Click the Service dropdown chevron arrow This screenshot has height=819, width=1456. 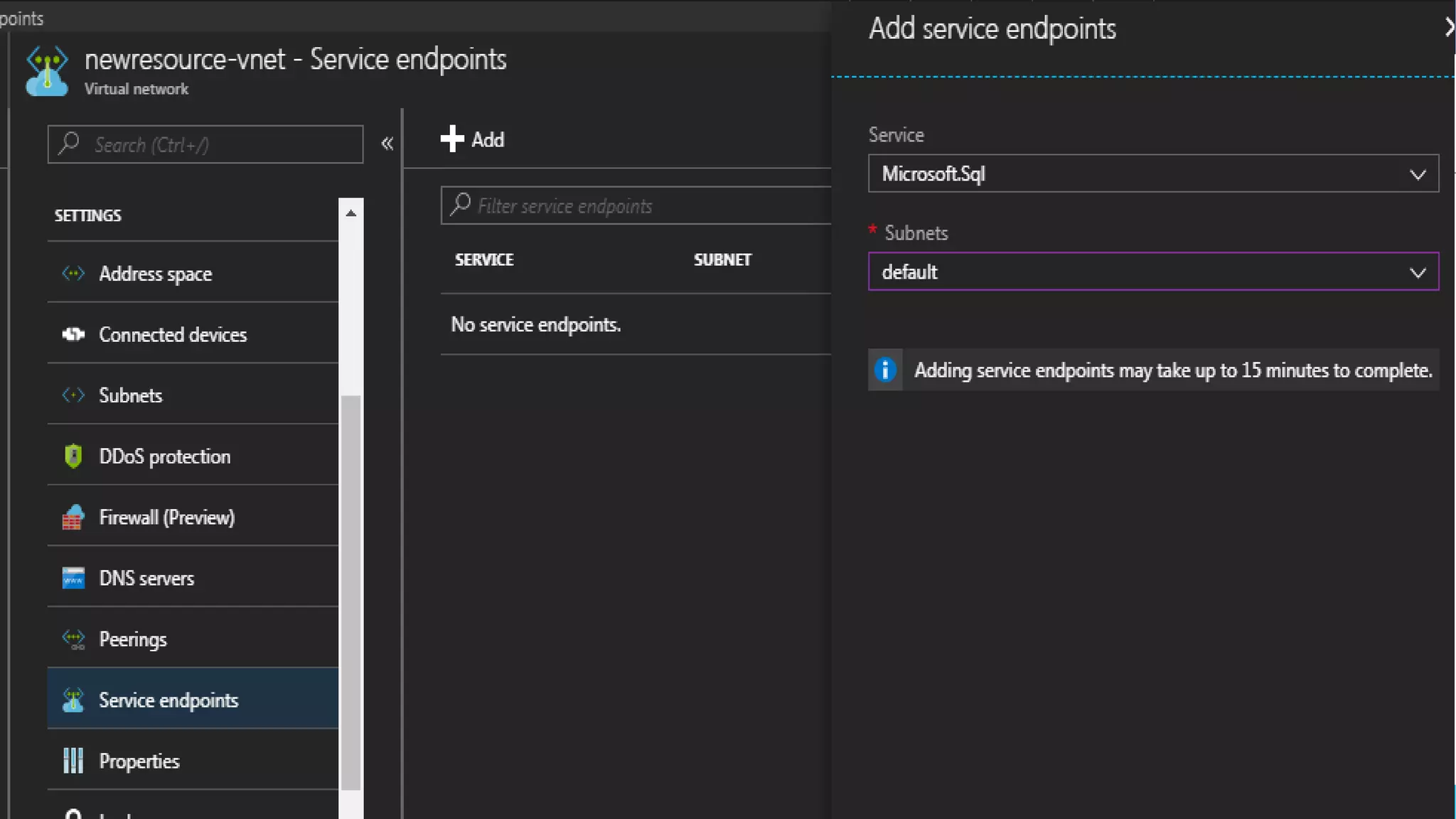pyautogui.click(x=1418, y=174)
